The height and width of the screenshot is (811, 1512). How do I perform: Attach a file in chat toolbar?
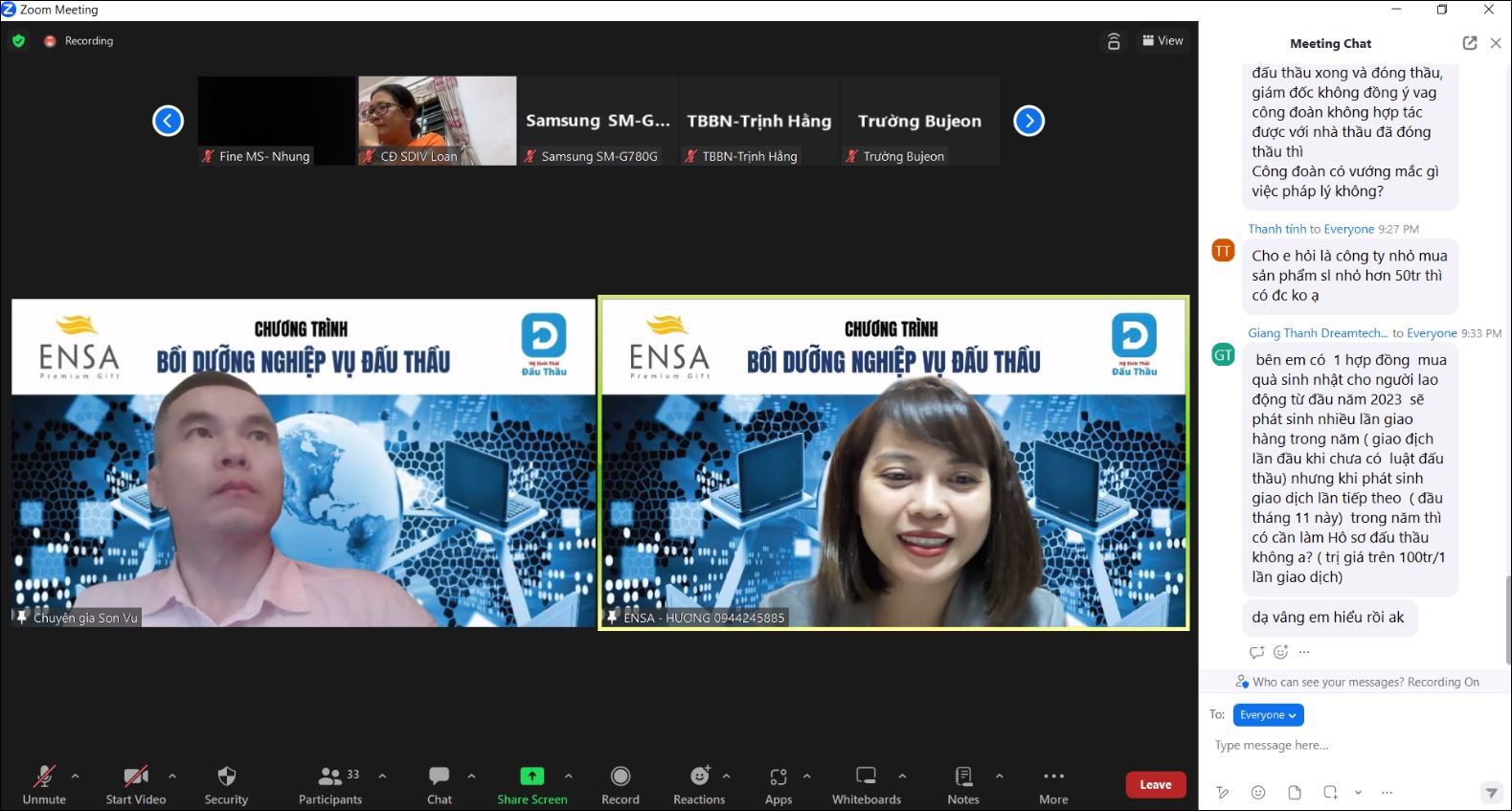[1295, 792]
